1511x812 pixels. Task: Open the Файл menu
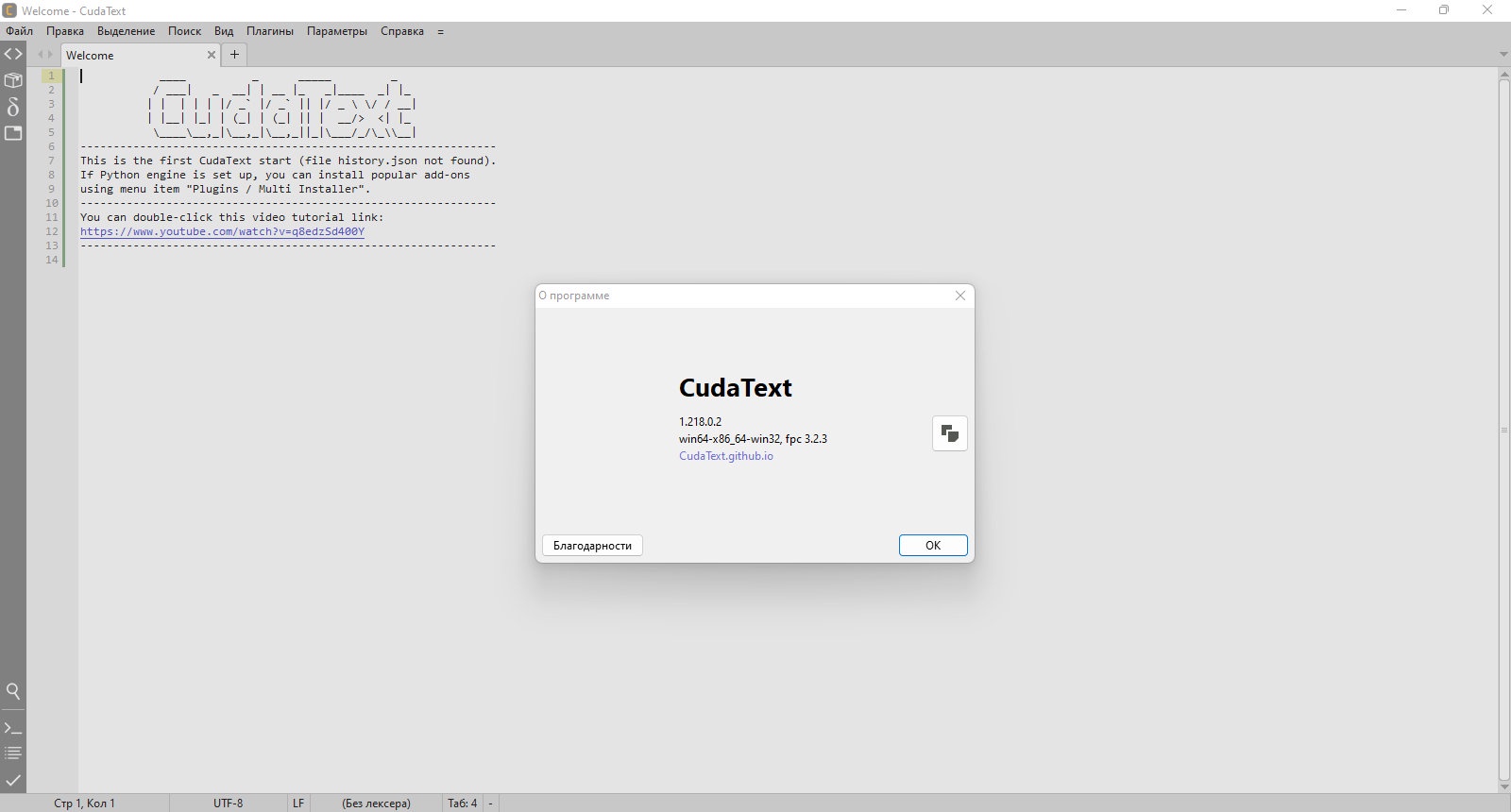point(19,31)
